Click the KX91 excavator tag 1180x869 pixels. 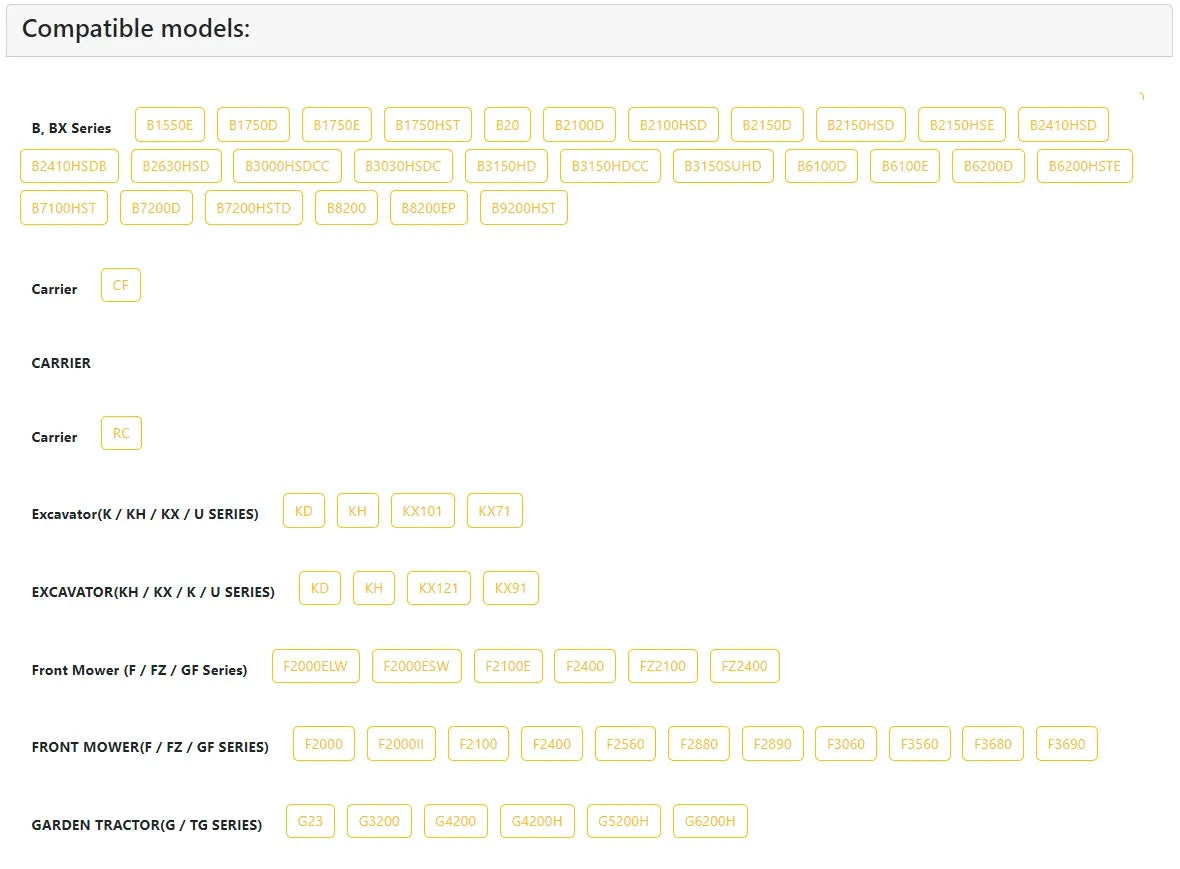pyautogui.click(x=510, y=588)
